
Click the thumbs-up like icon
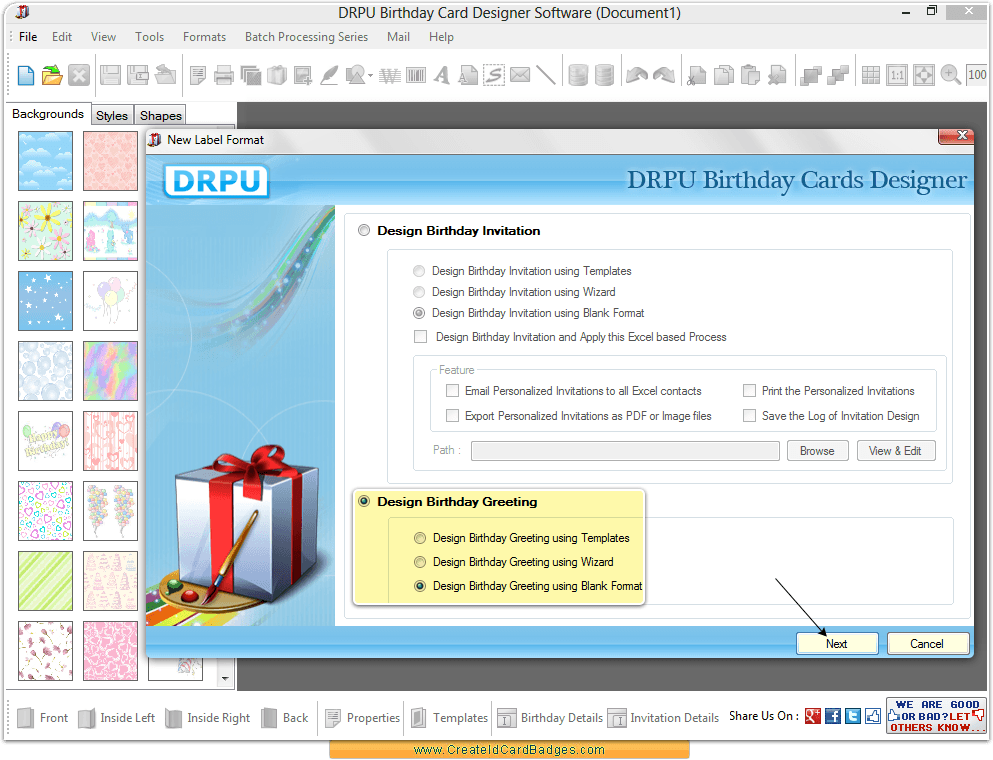click(873, 716)
